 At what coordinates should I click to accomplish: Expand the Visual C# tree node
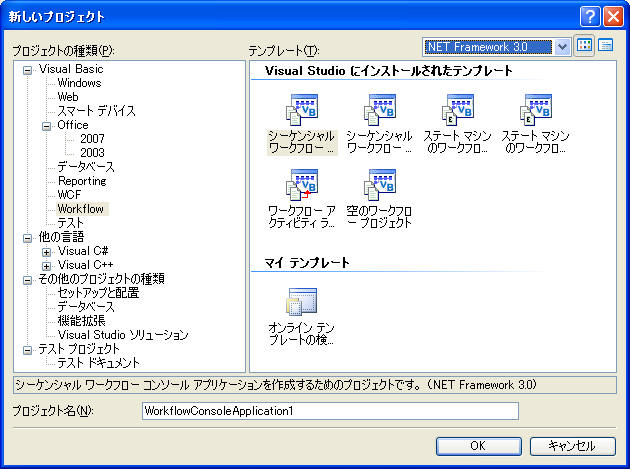click(x=47, y=252)
